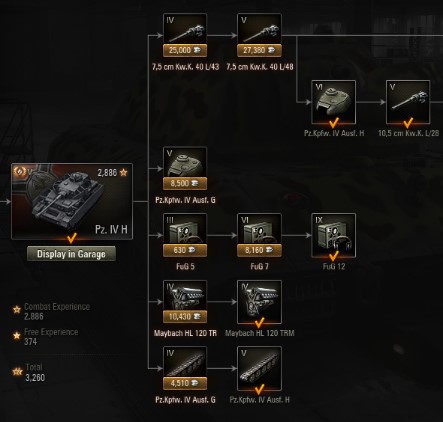Click the 10,430 credits engine price

click(185, 317)
